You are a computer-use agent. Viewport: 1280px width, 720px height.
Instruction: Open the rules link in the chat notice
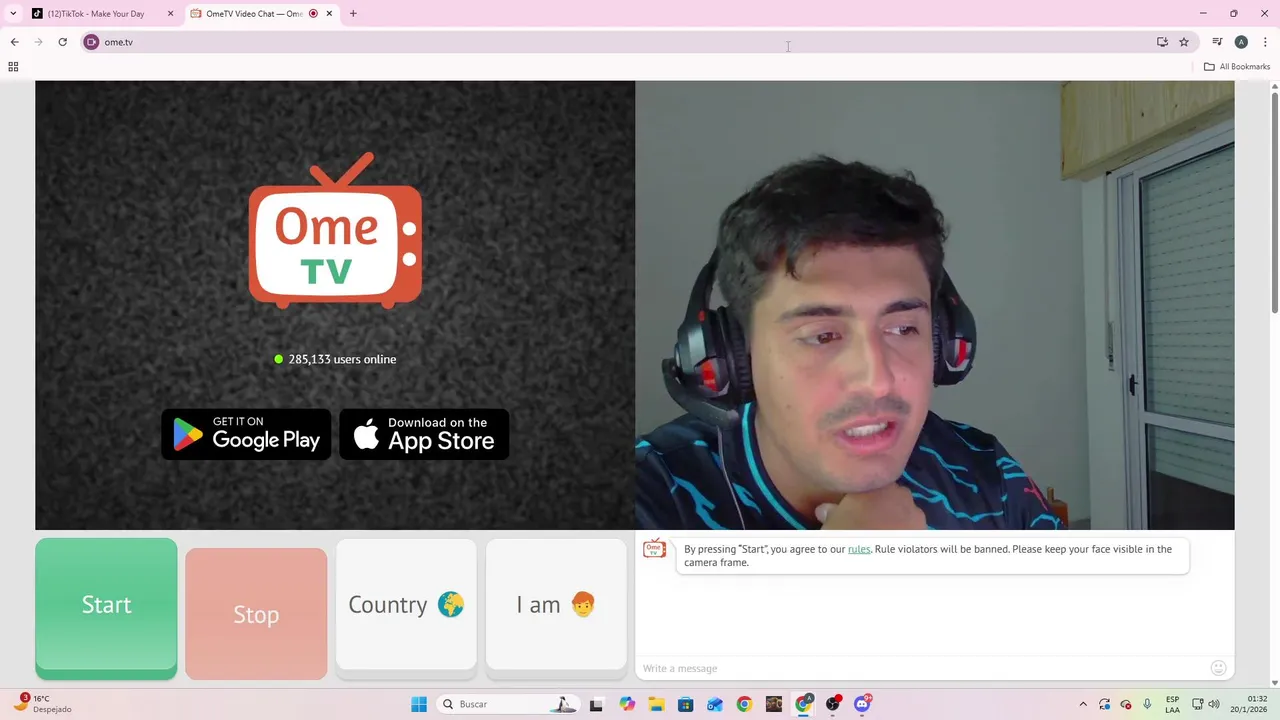click(x=859, y=549)
